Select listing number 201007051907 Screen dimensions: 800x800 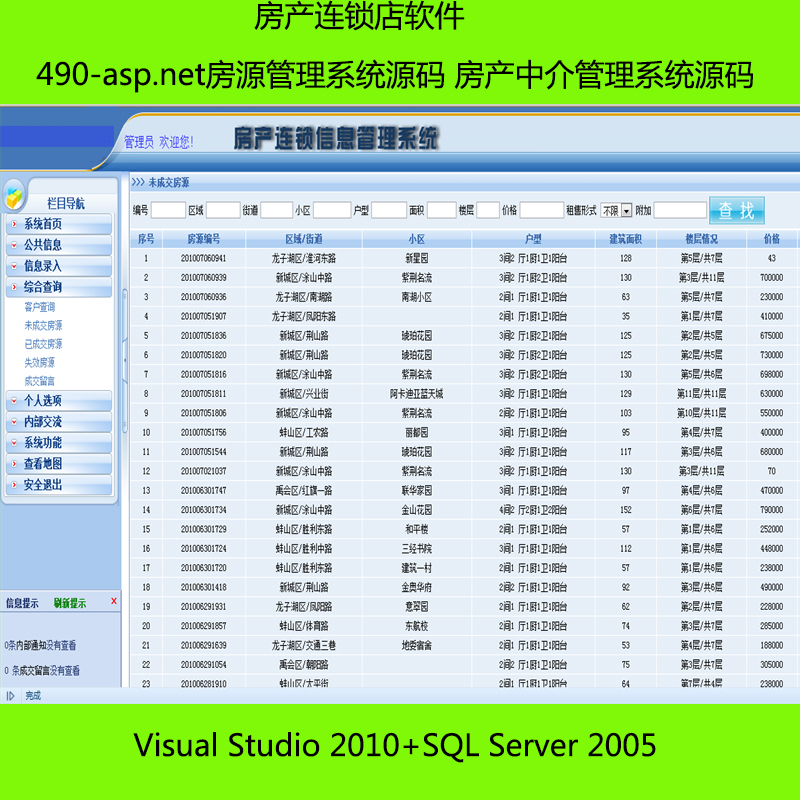204,316
